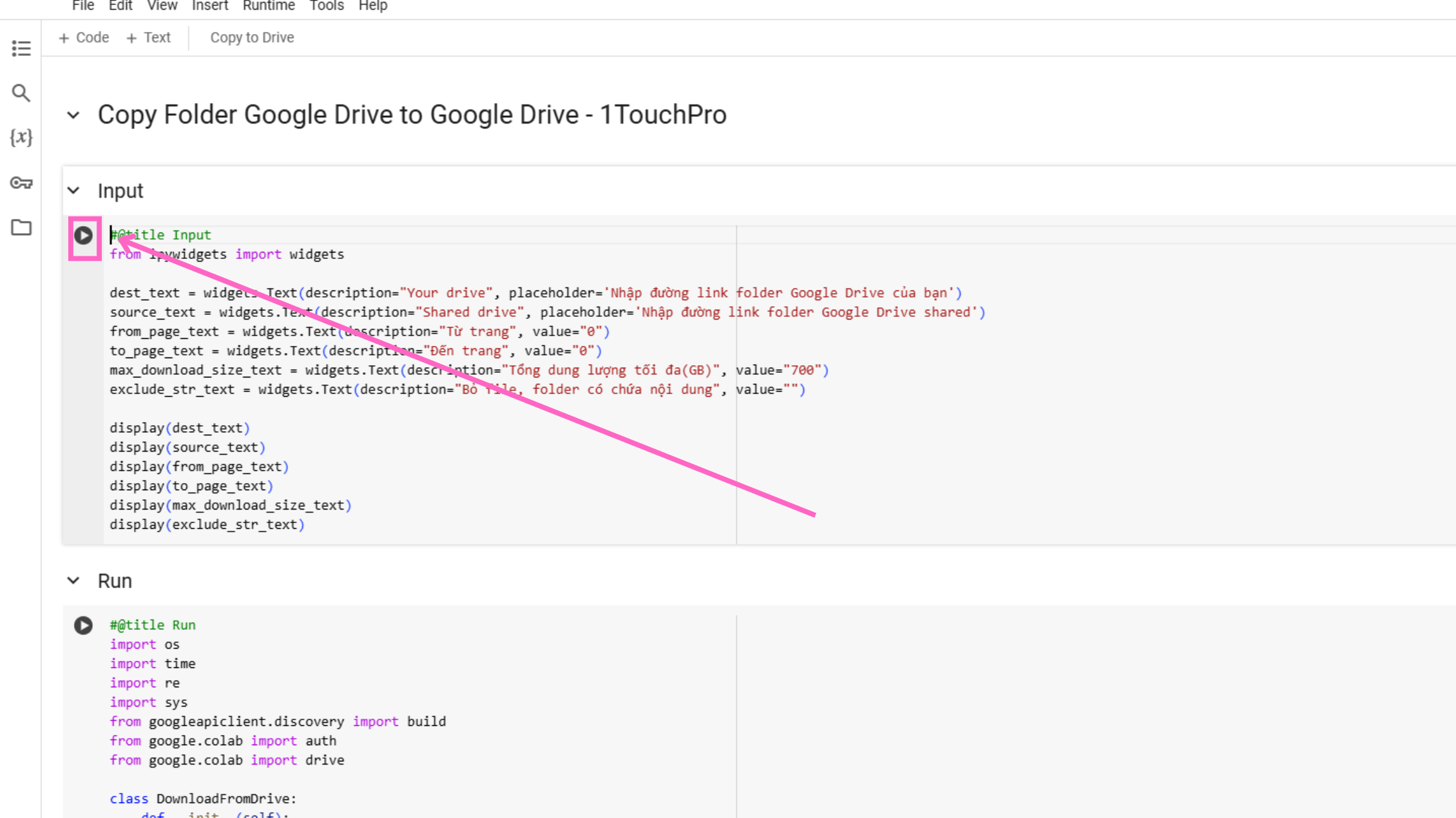Viewport: 1456px width, 818px height.
Task: Run the '#@title Run' code cell
Action: (83, 625)
